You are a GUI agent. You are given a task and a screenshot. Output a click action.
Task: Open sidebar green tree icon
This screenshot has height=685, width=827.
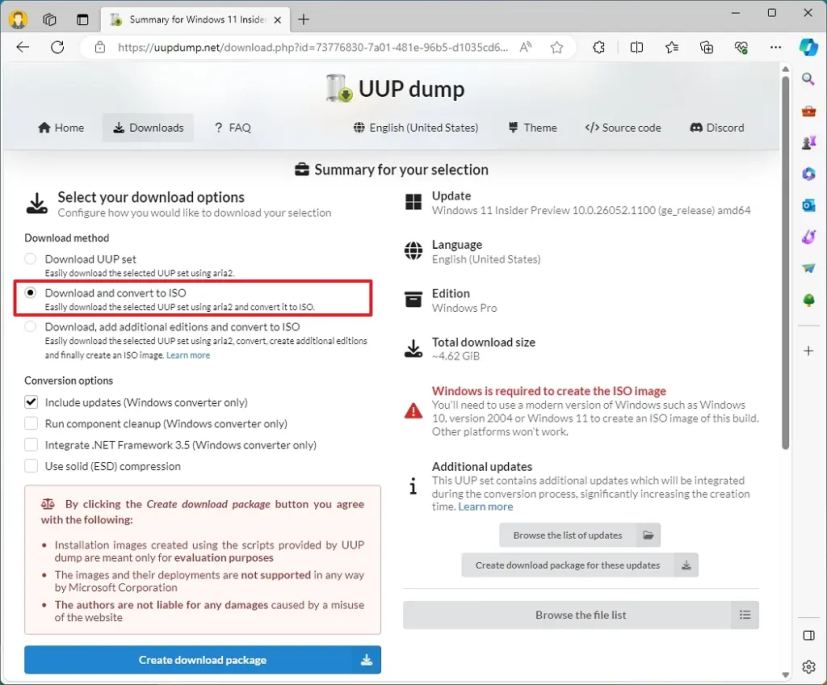pos(809,300)
